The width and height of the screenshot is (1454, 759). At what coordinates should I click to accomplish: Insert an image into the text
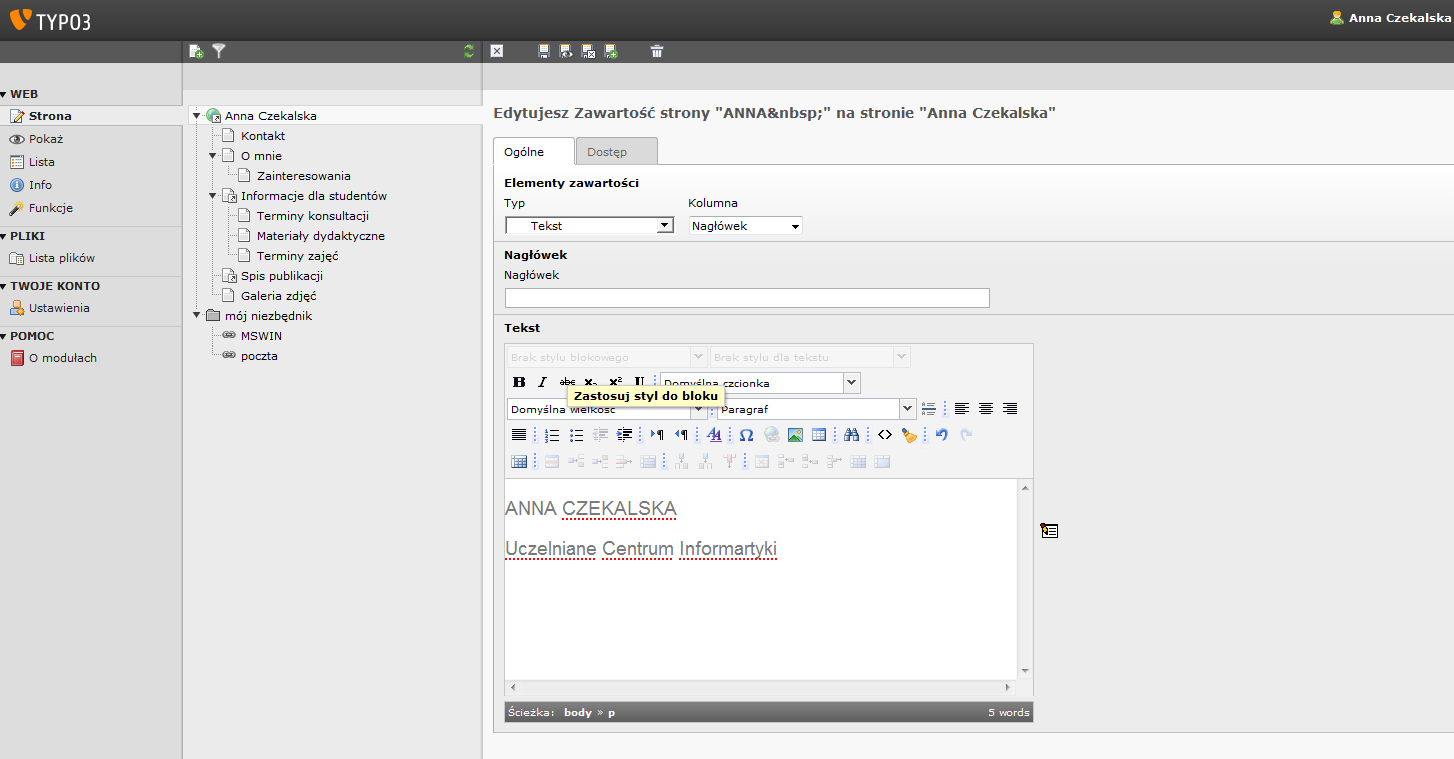click(795, 434)
